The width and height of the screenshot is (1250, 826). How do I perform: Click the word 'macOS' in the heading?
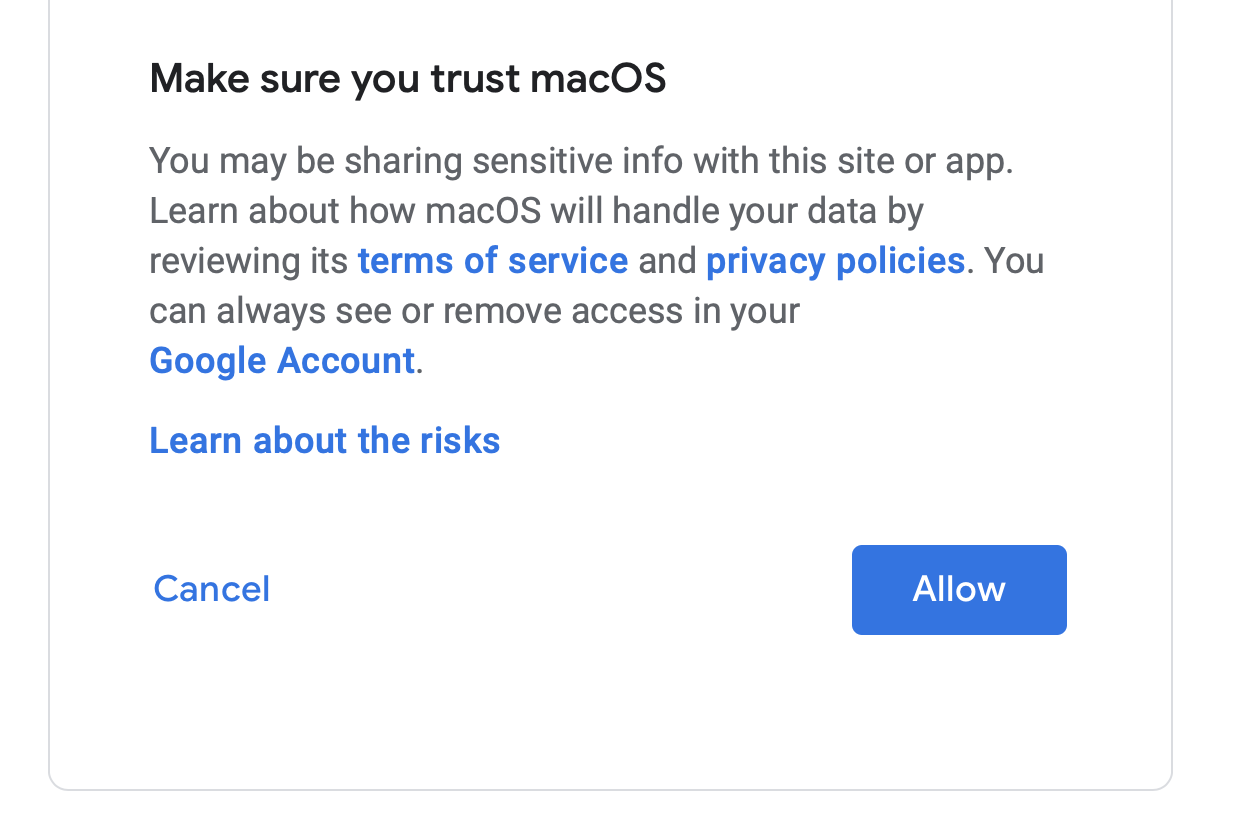(x=598, y=79)
